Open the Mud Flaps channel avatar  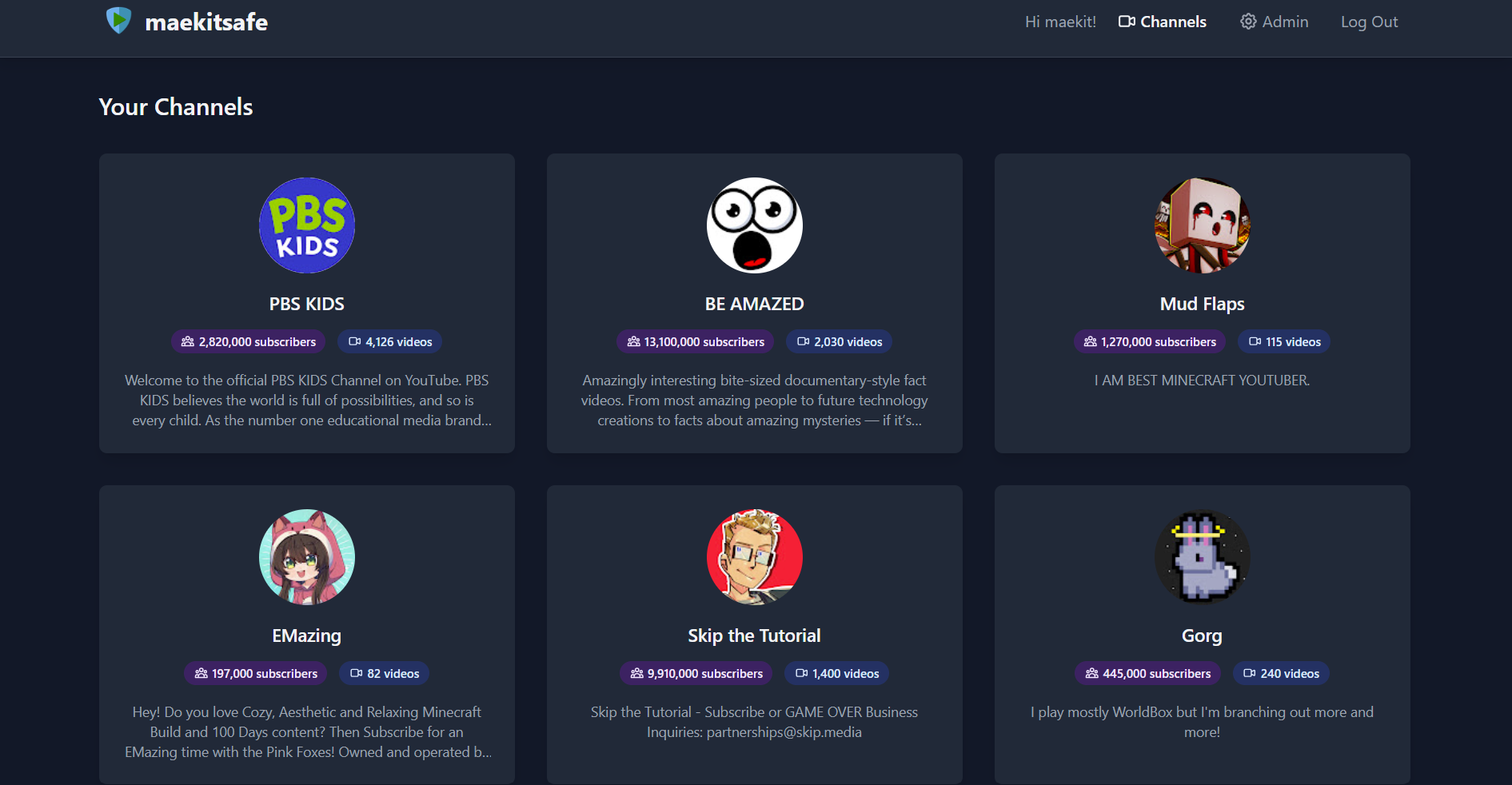click(x=1203, y=225)
